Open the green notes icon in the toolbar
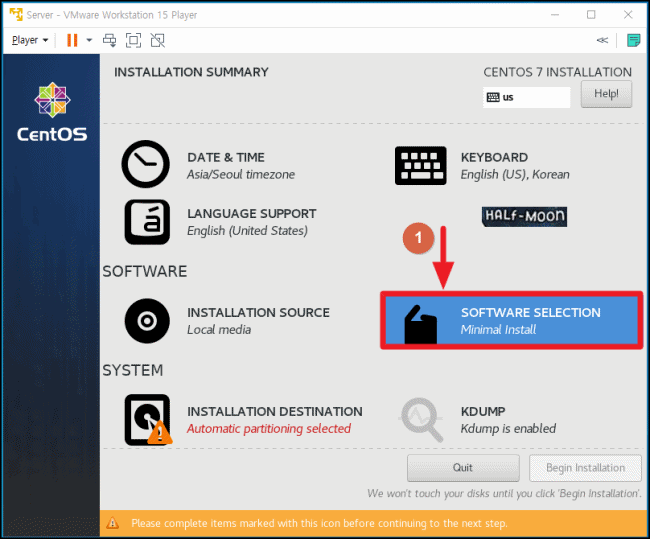This screenshot has height=539, width=650. pyautogui.click(x=633, y=40)
